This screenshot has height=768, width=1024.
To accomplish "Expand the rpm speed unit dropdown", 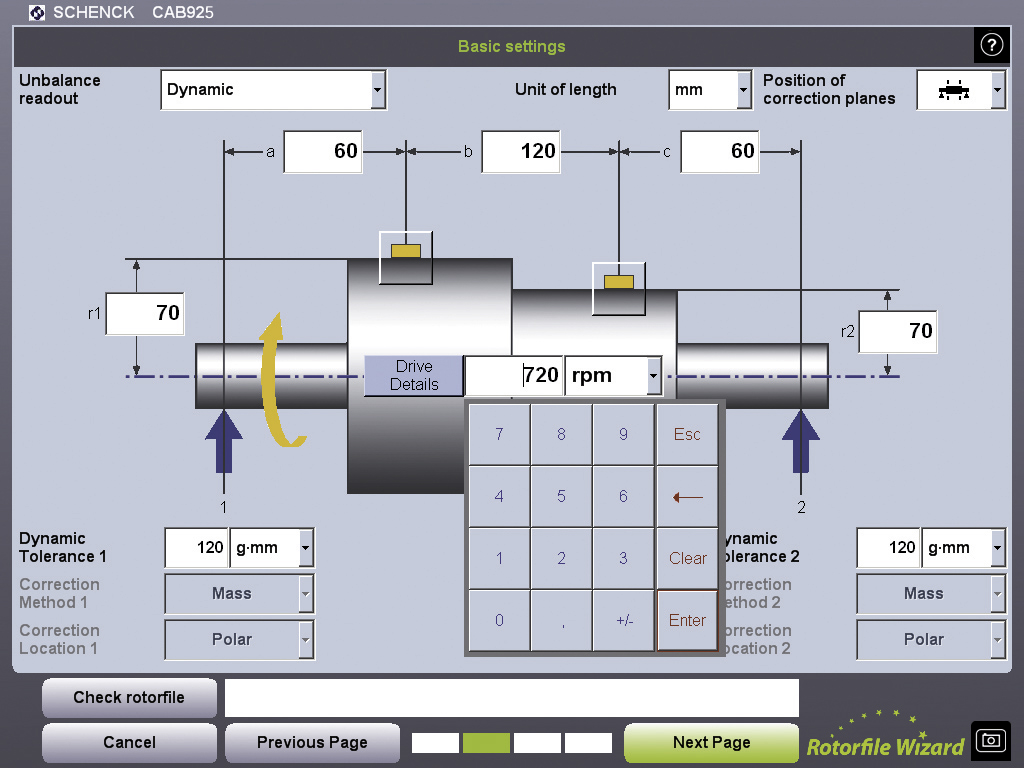I will [x=653, y=376].
